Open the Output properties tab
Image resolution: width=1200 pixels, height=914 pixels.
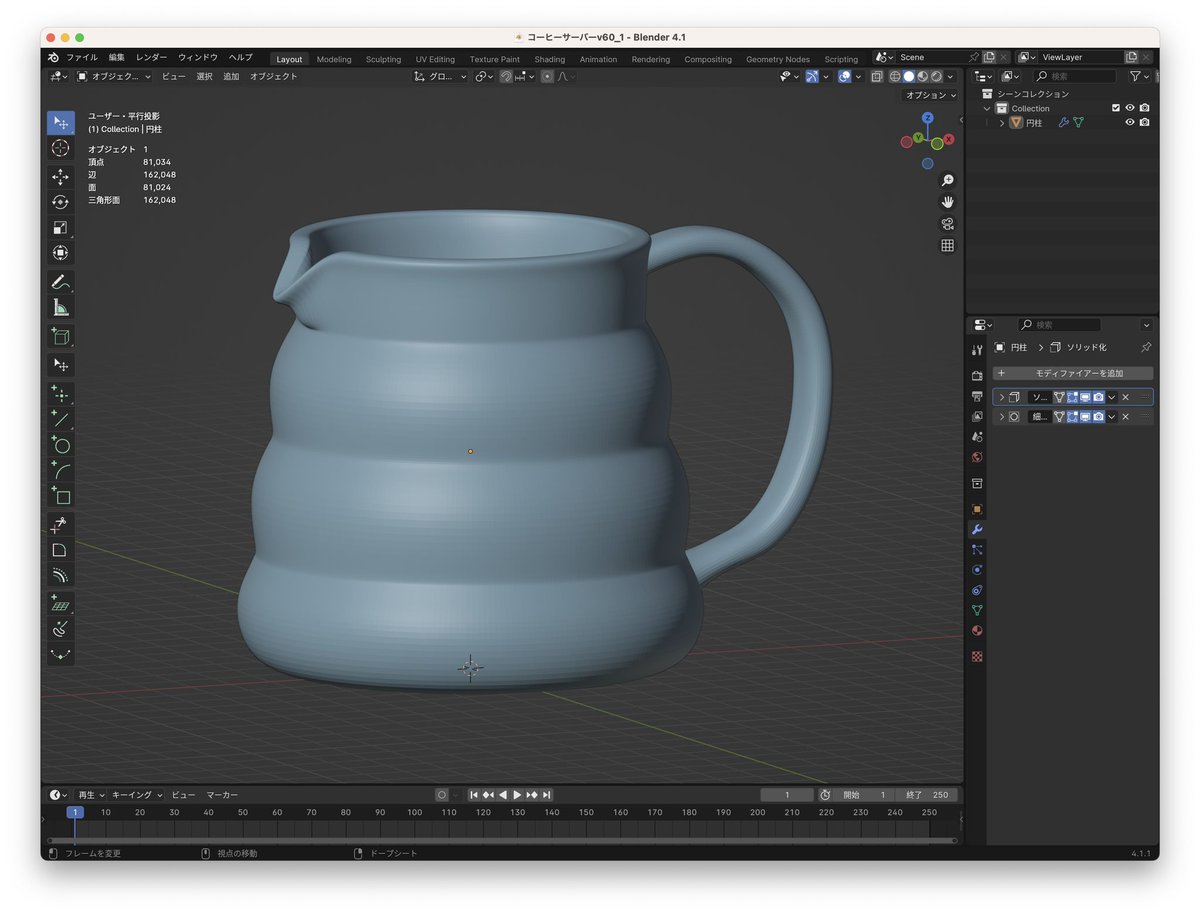(977, 396)
